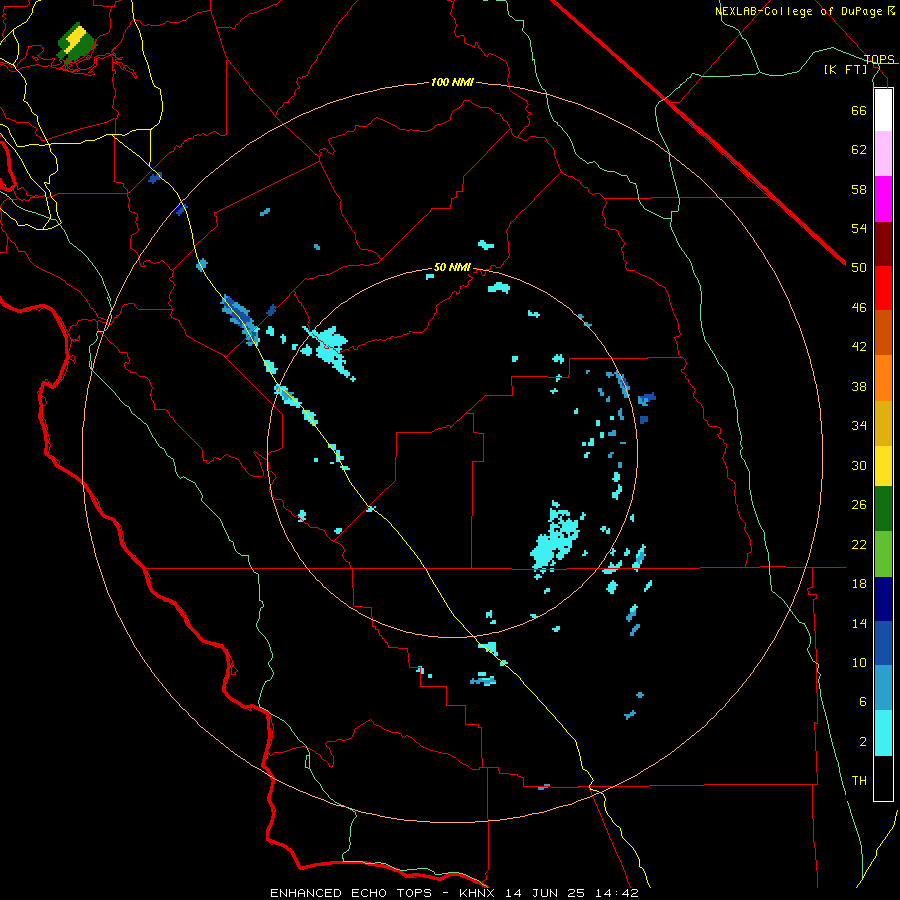The height and width of the screenshot is (900, 900).
Task: Click the yellow-and-green echo in top-left corner
Action: [x=76, y=41]
